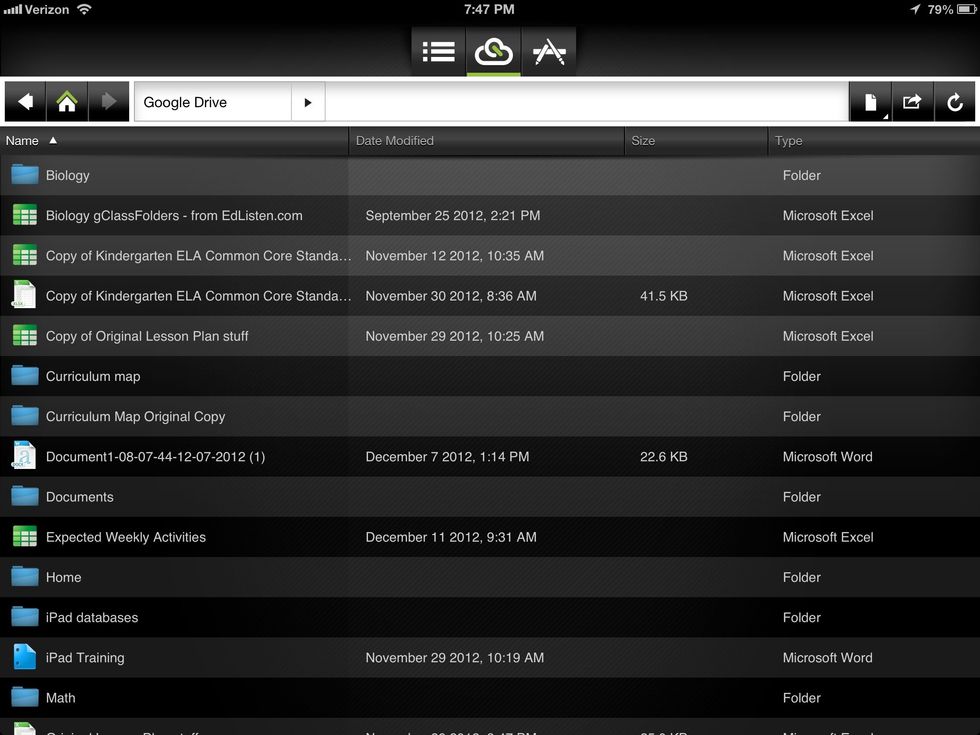This screenshot has height=735, width=980.
Task: Open the iPad Training Word document
Action: [85, 658]
